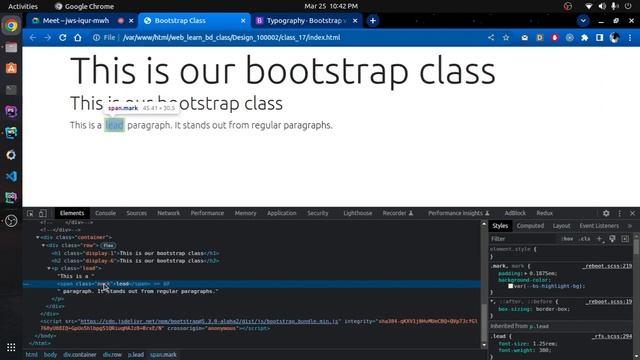Go to the browser home page
Screen dimensions: 640x360
(x=78, y=38)
